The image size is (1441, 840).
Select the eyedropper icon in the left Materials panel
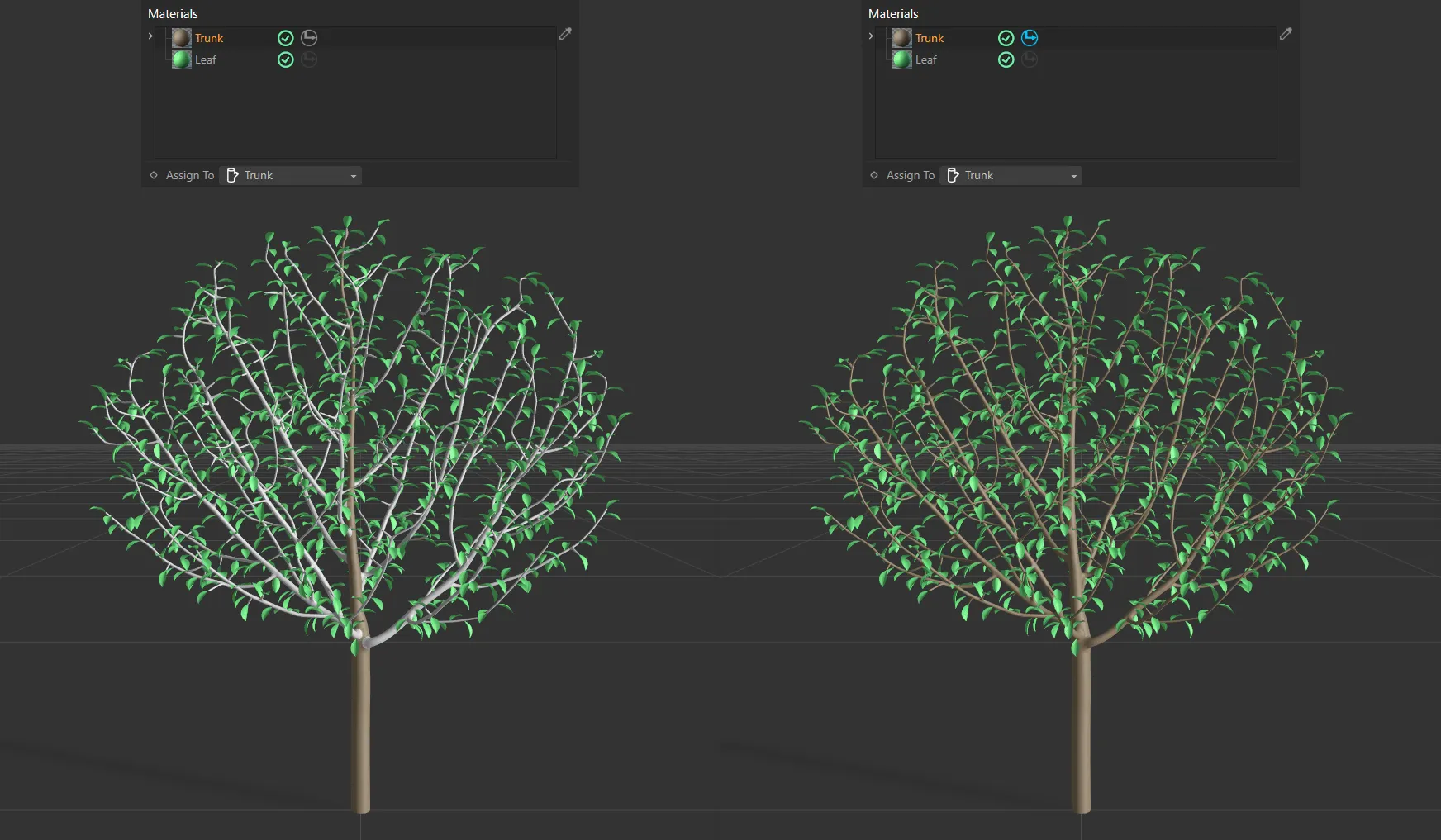tap(565, 34)
